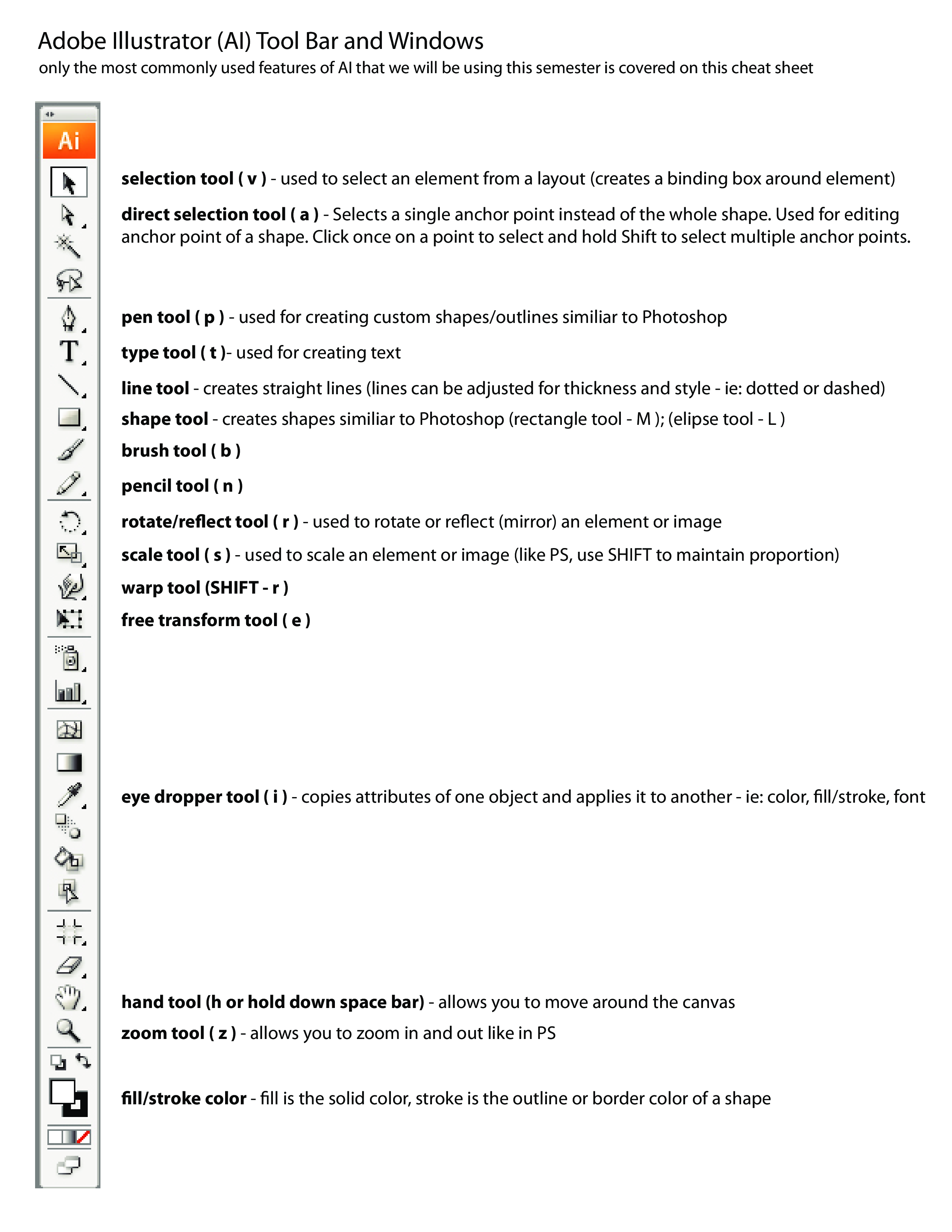Viewport: 952px width, 1232px height.
Task: Select the Rotate/Reflect tool (R)
Action: 69,519
